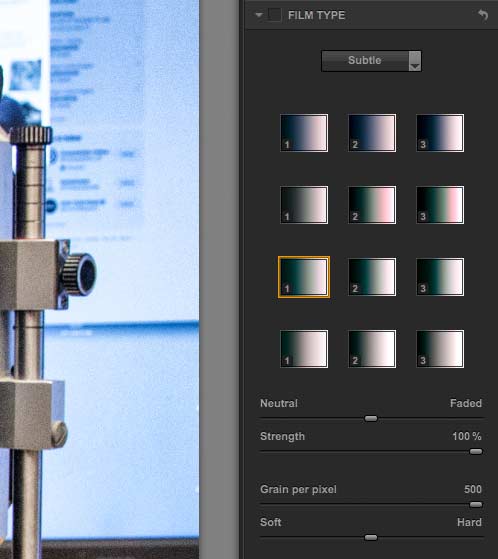Viewport: 498px width, 559px height.
Task: Choose second row pink-tinted swatch 3
Action: [x=440, y=205]
